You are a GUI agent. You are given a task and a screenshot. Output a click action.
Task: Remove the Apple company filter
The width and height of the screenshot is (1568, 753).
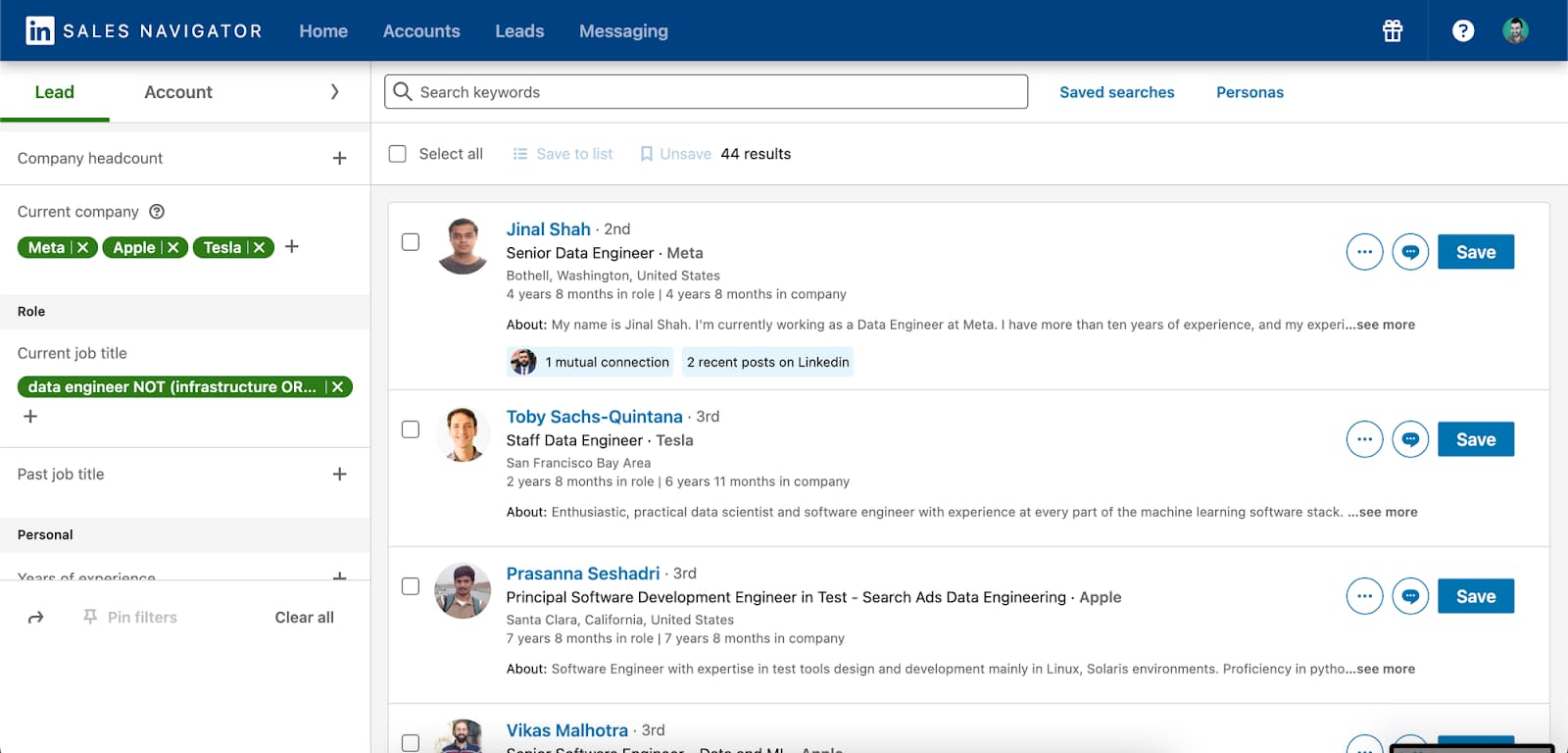(x=173, y=247)
